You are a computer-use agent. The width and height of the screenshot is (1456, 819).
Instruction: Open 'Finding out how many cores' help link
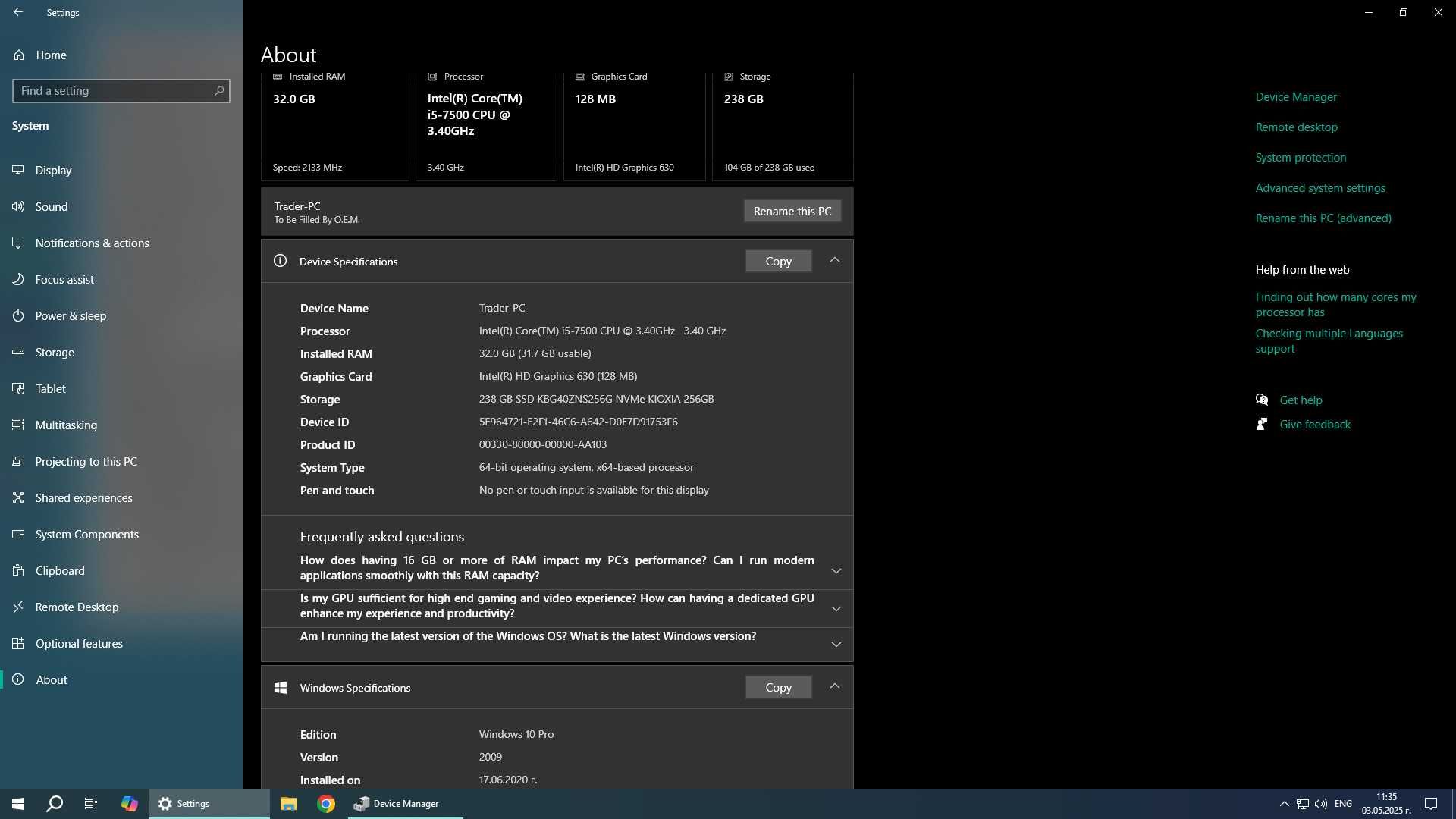[x=1335, y=304]
